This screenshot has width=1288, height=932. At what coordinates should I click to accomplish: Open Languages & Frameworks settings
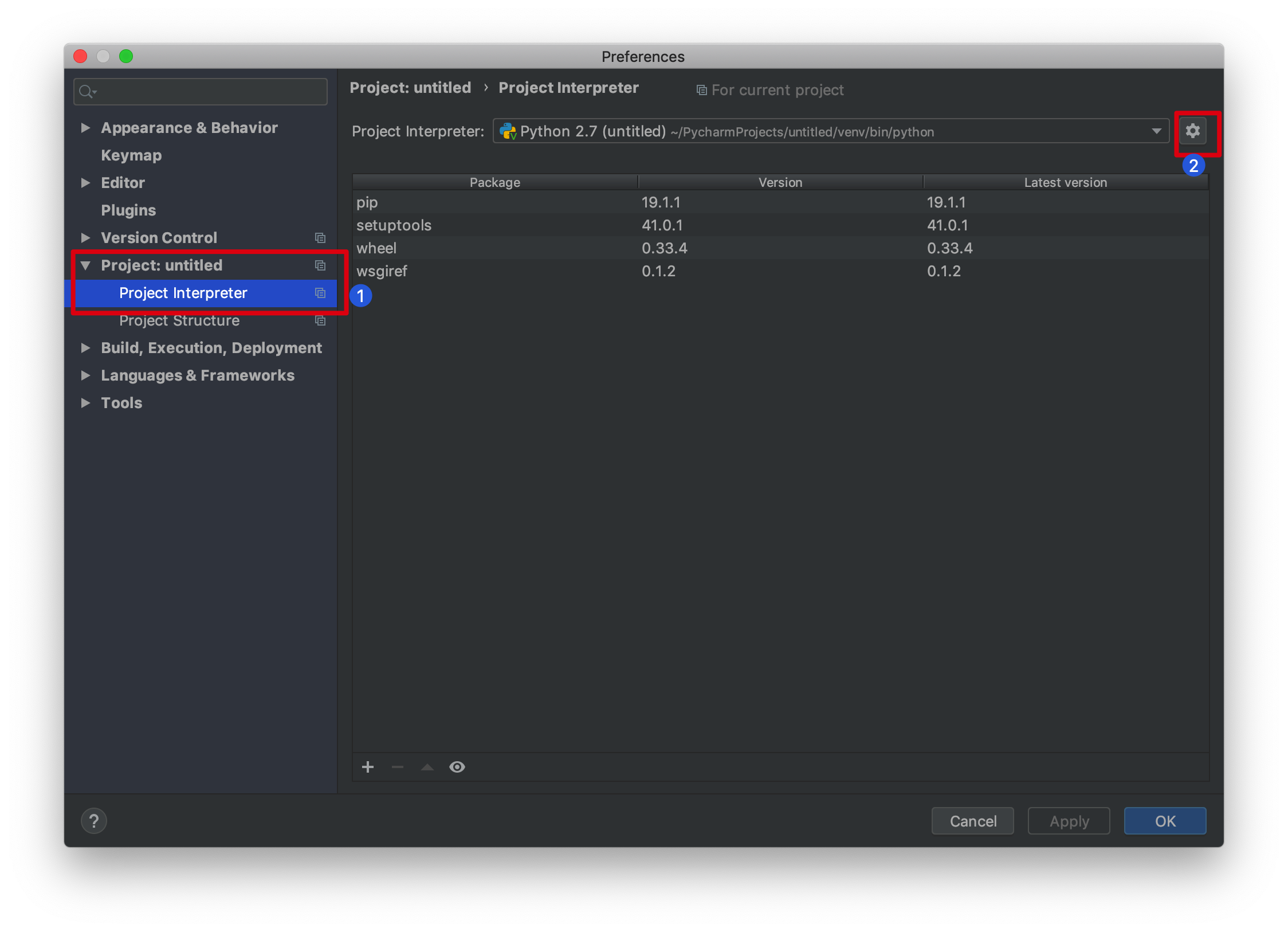coord(198,375)
